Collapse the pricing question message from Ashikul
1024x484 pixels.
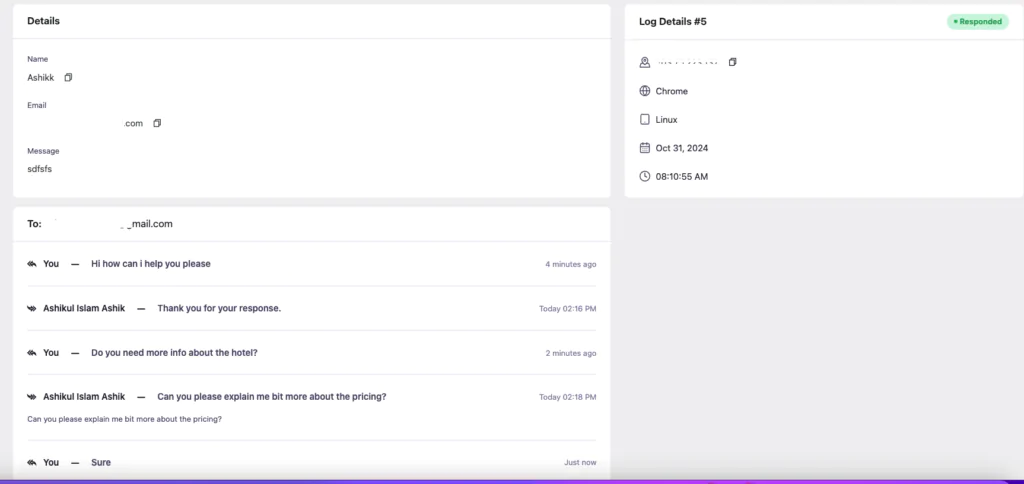tap(312, 396)
